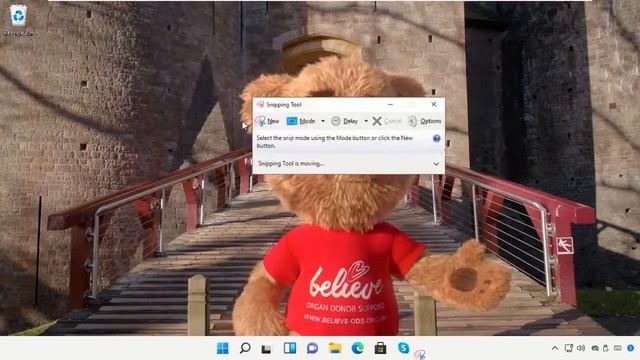The width and height of the screenshot is (640, 360).
Task: Close the Snipping Tool window
Action: tap(434, 104)
